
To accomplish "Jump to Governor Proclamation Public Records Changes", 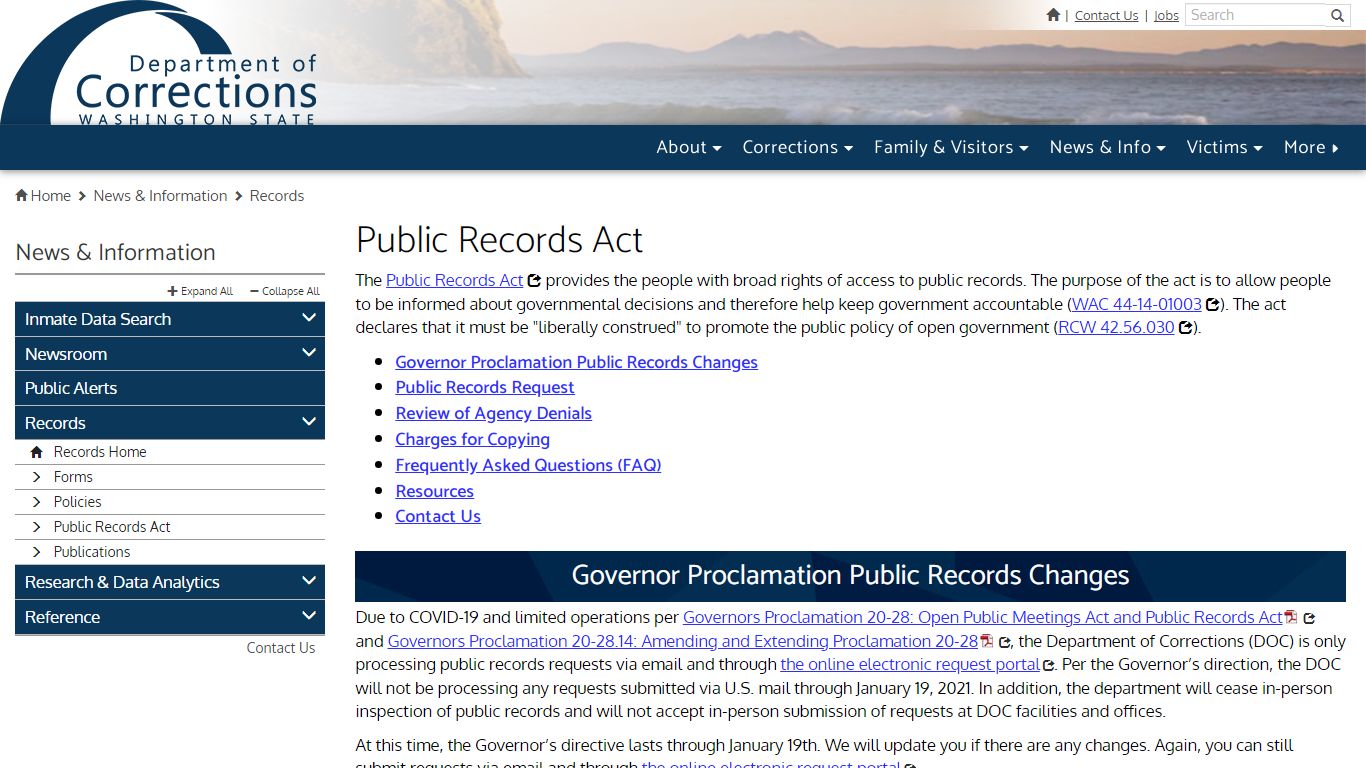I will 576,362.
